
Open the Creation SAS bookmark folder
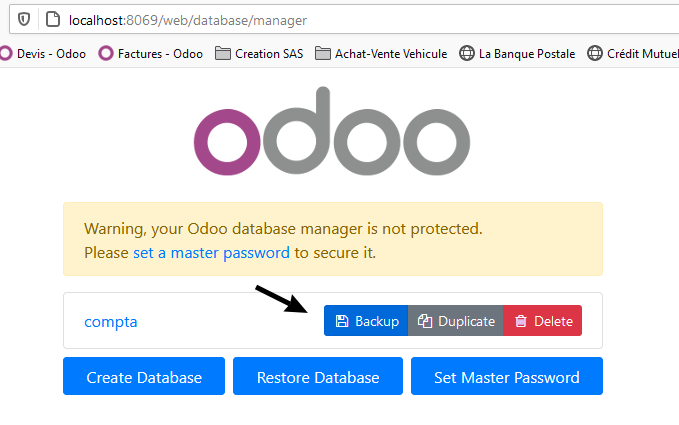[x=259, y=54]
